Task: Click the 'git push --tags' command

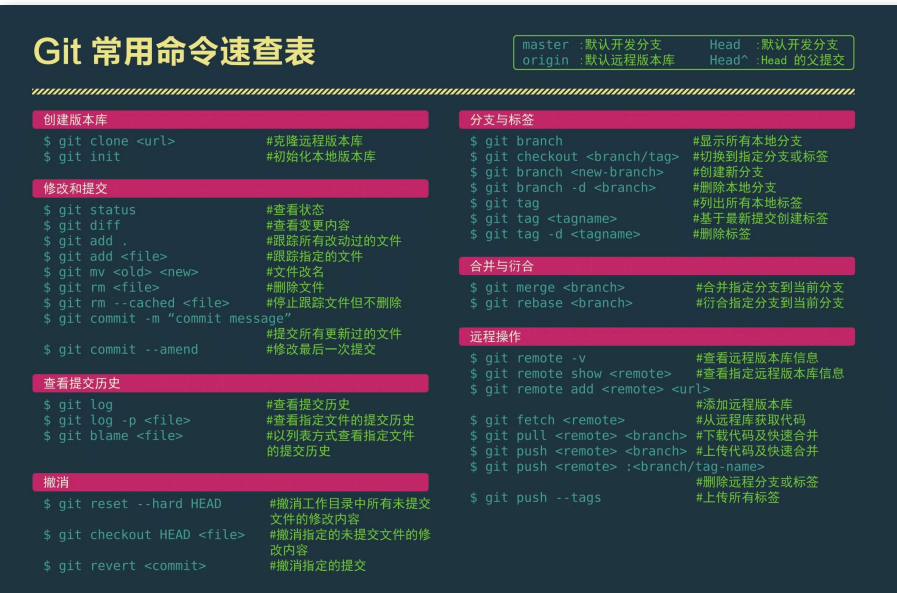Action: [535, 498]
